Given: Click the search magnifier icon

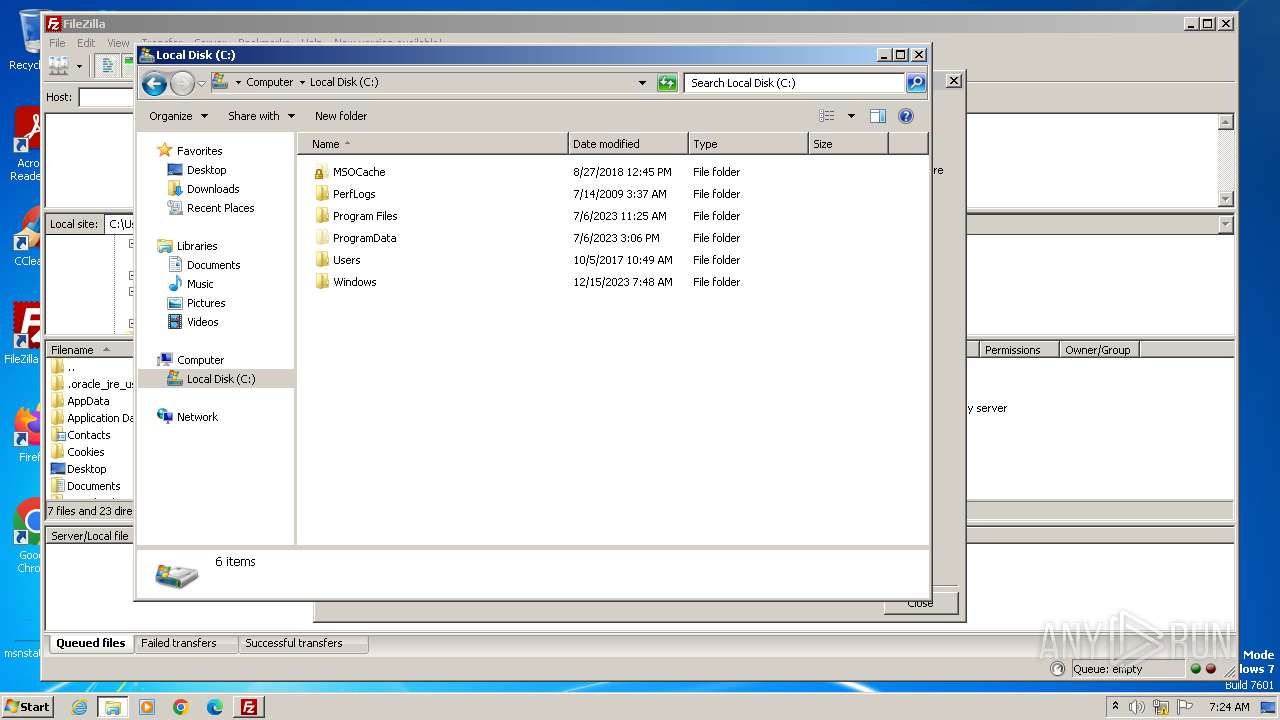Looking at the screenshot, I should tap(915, 83).
